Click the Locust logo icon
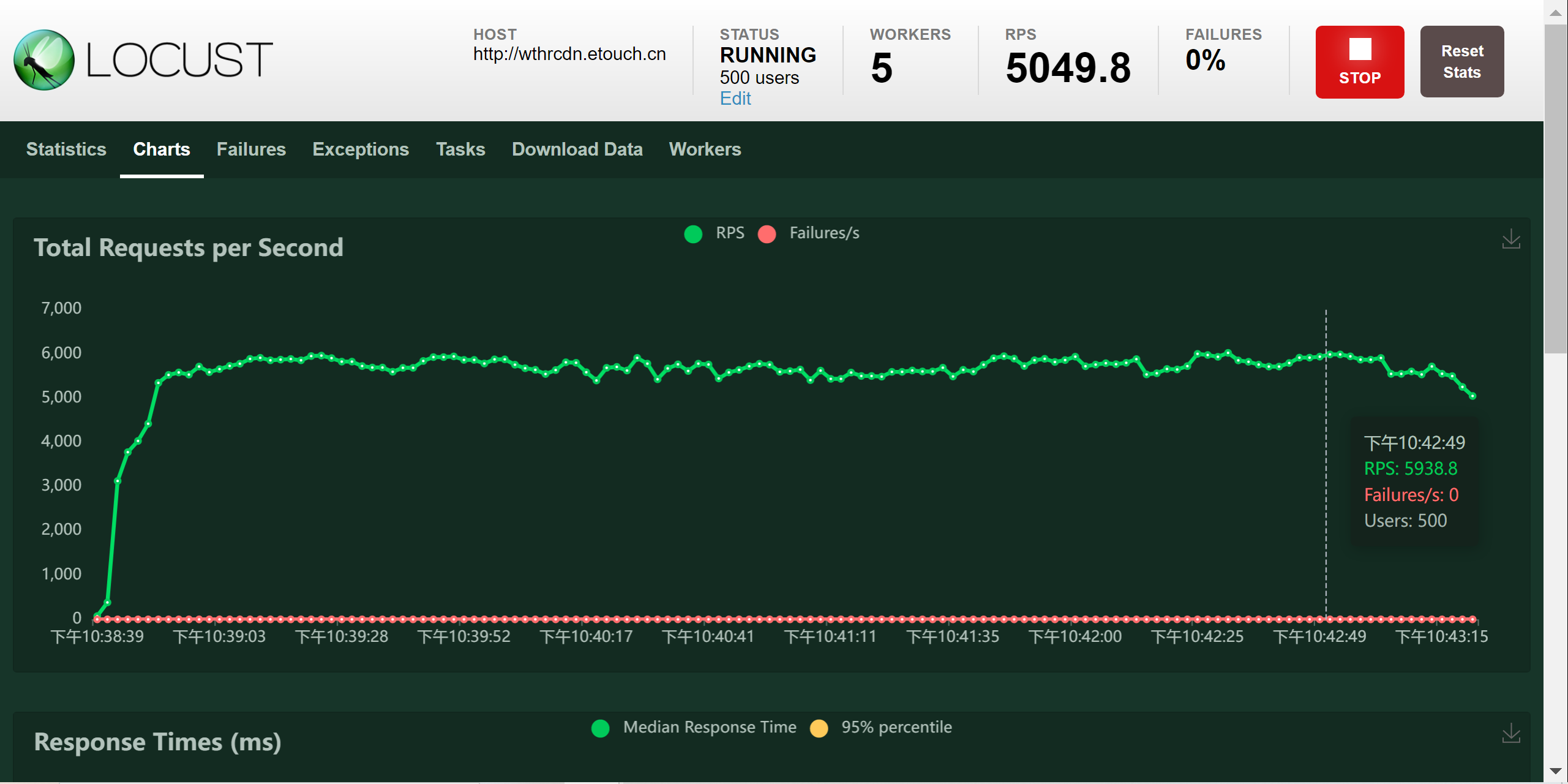Viewport: 1568px width, 784px height. 44,60
